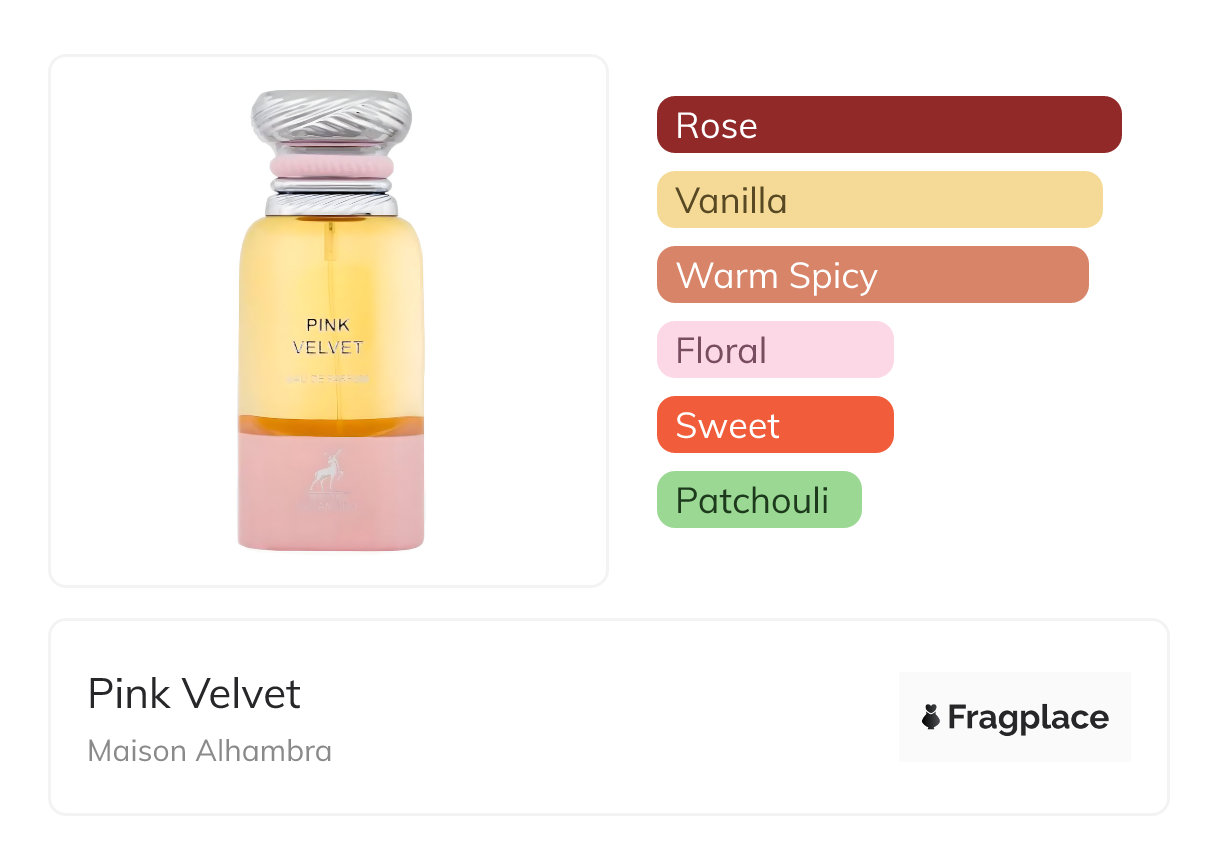1218x864 pixels.
Task: Choose the Warm Spicy accord bar
Action: point(871,275)
